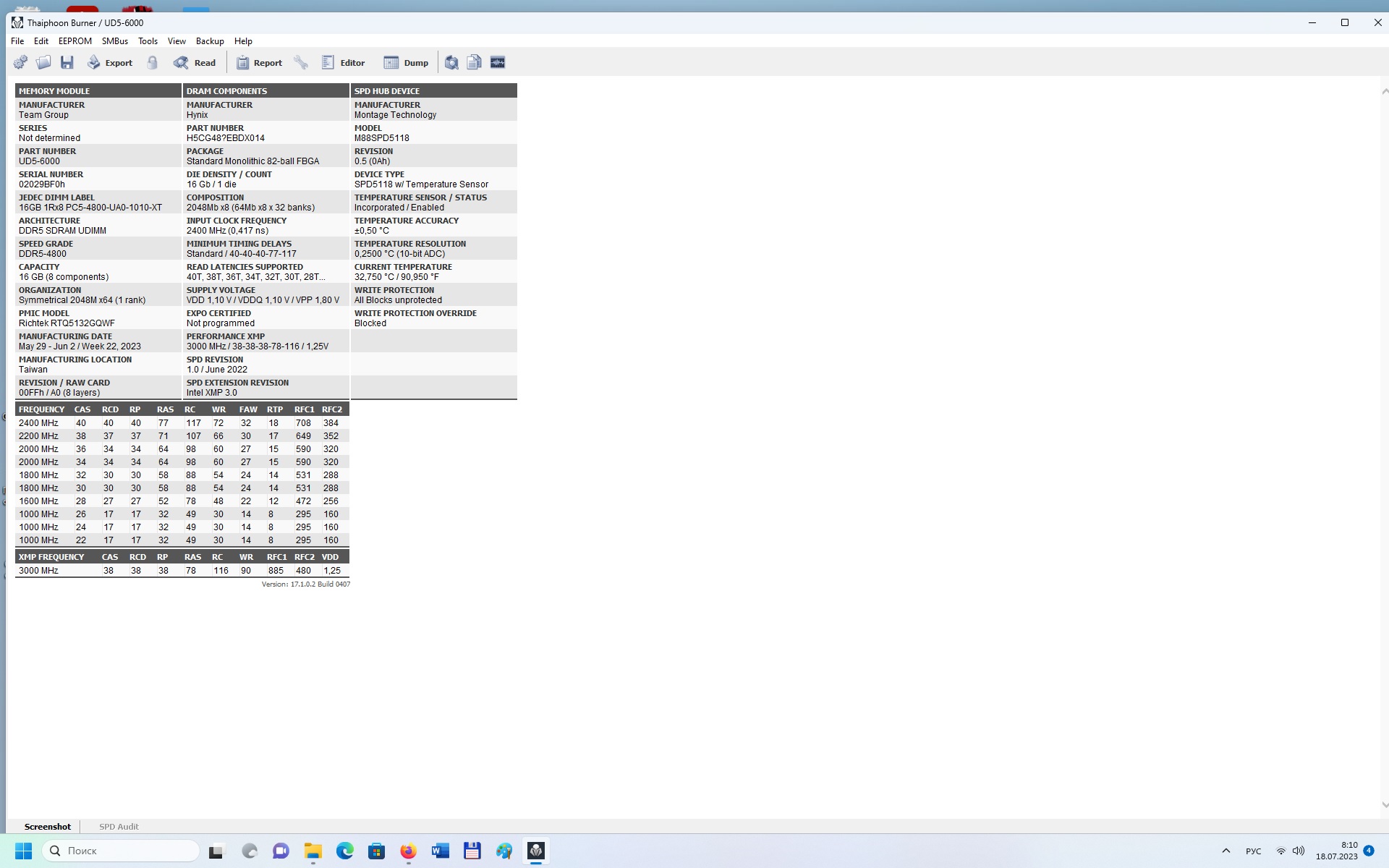The image size is (1389, 868).
Task: Click the open folder toolbar icon
Action: [43, 63]
